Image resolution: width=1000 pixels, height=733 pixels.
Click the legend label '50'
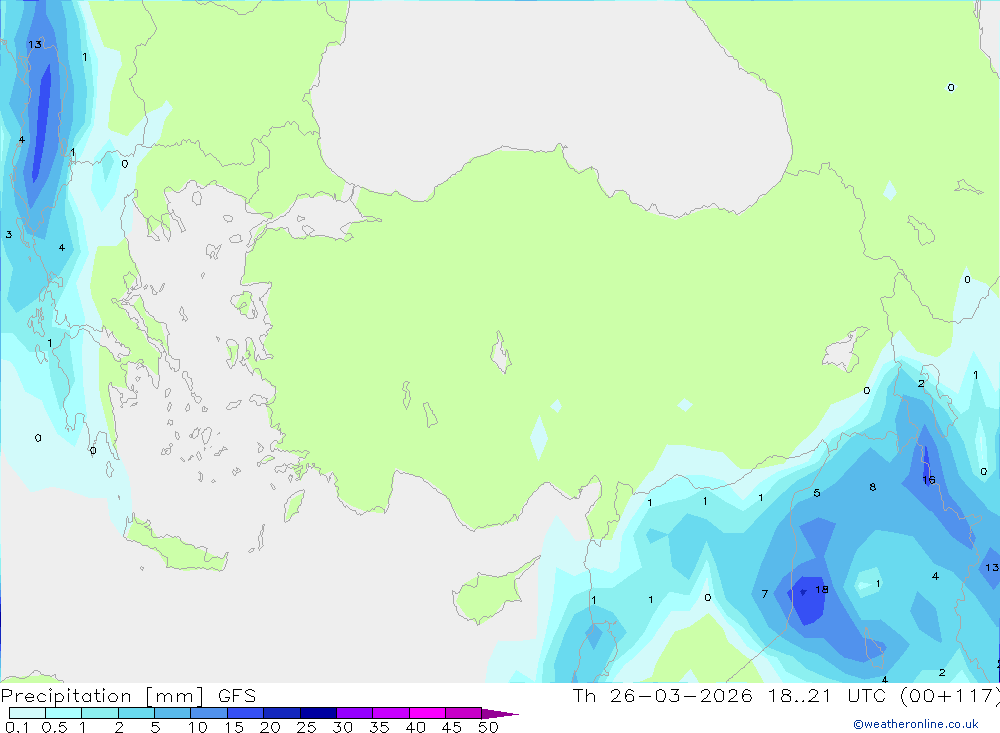[x=488, y=727]
